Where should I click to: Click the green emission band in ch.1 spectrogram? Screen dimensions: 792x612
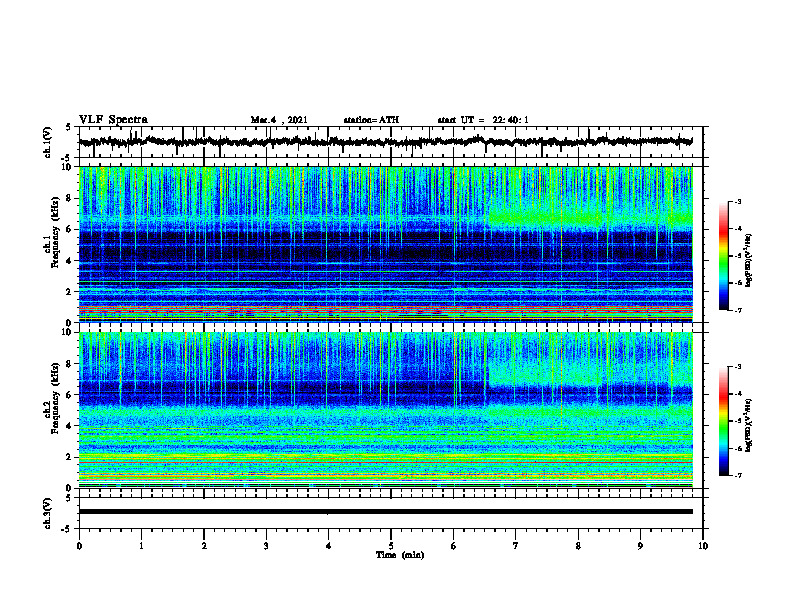pos(546,218)
